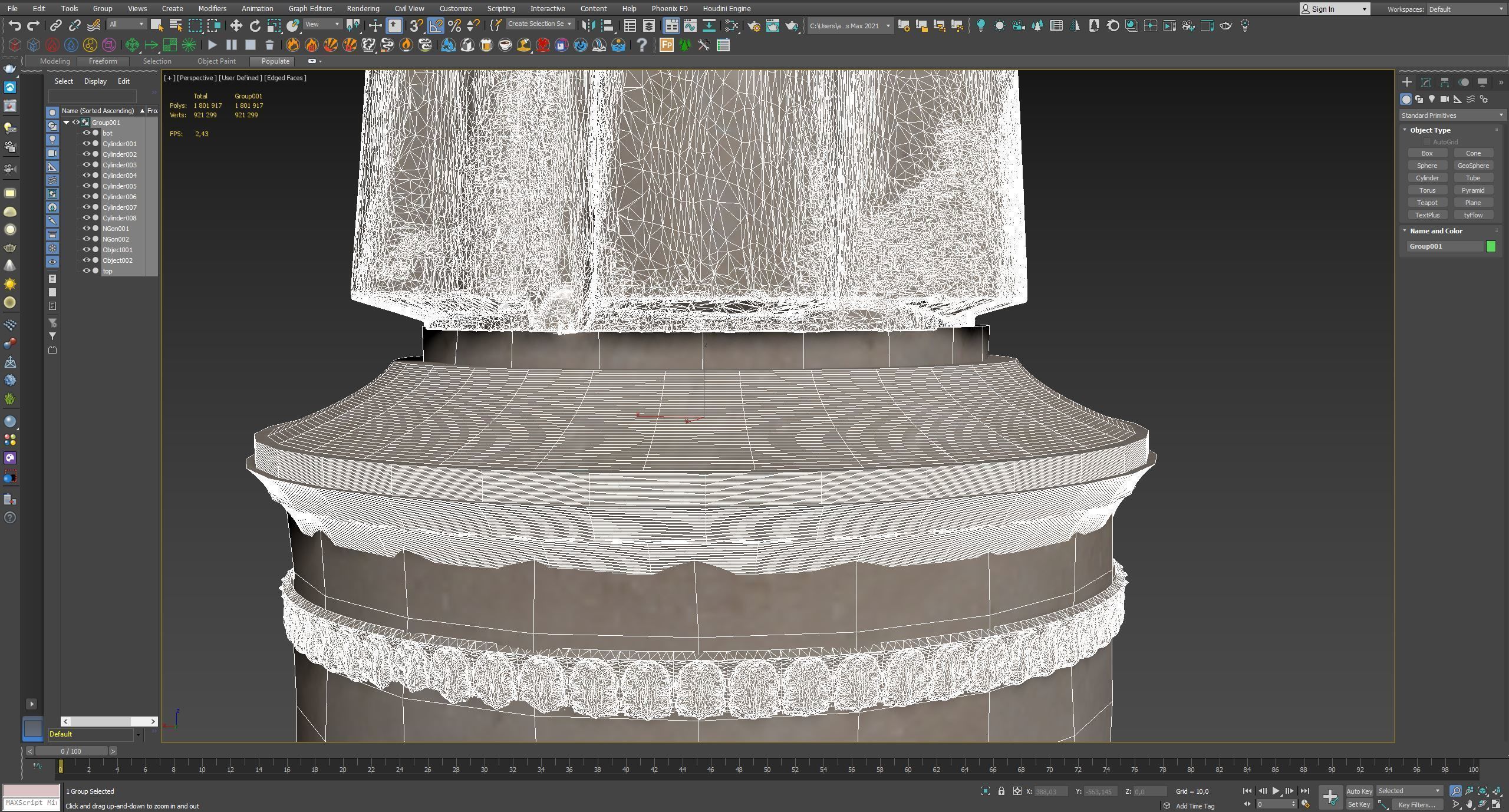Click the Mirror tool icon
1509x812 pixels.
[x=588, y=25]
